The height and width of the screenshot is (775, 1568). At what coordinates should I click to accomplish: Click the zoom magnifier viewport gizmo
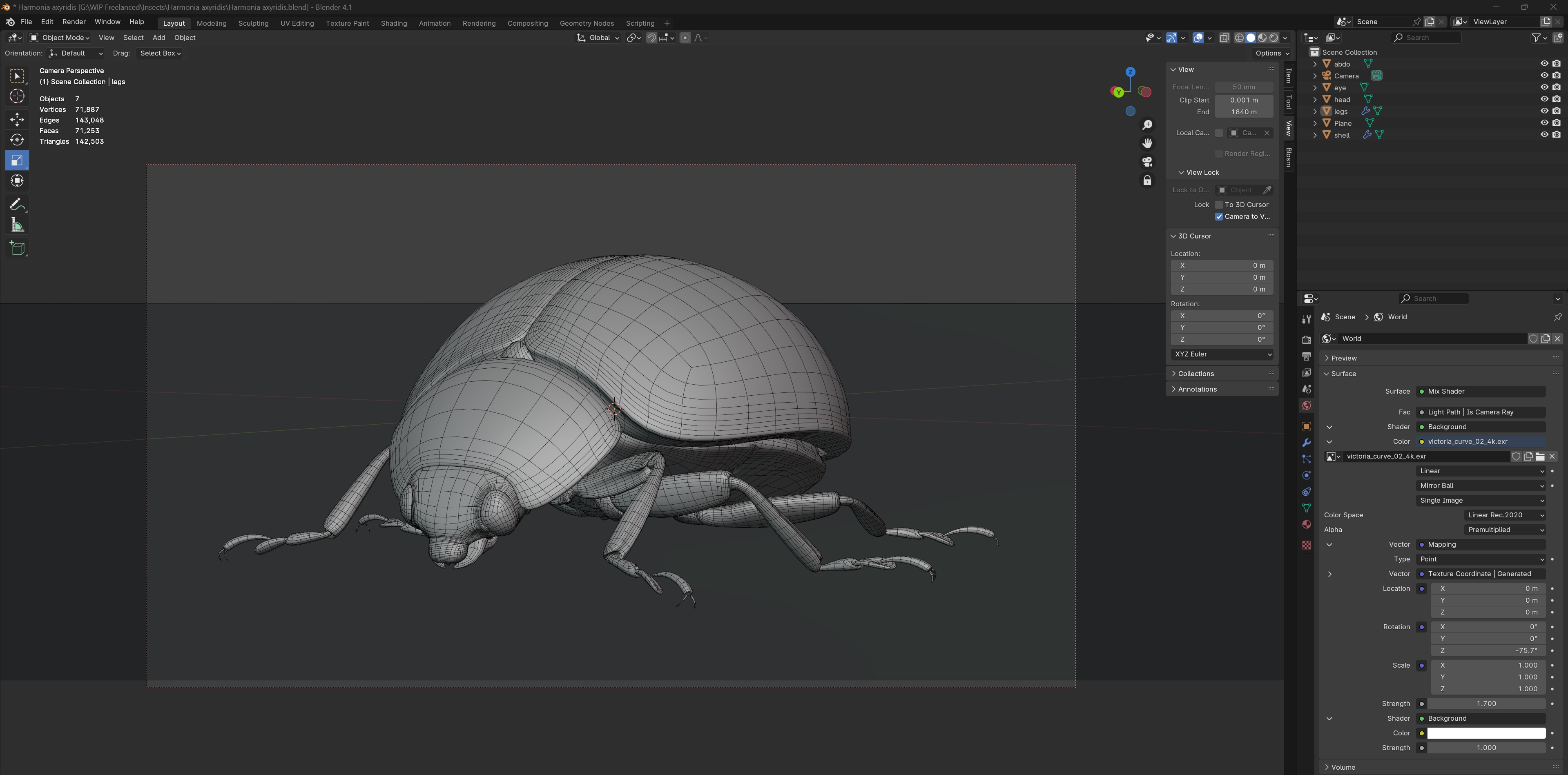1147,125
